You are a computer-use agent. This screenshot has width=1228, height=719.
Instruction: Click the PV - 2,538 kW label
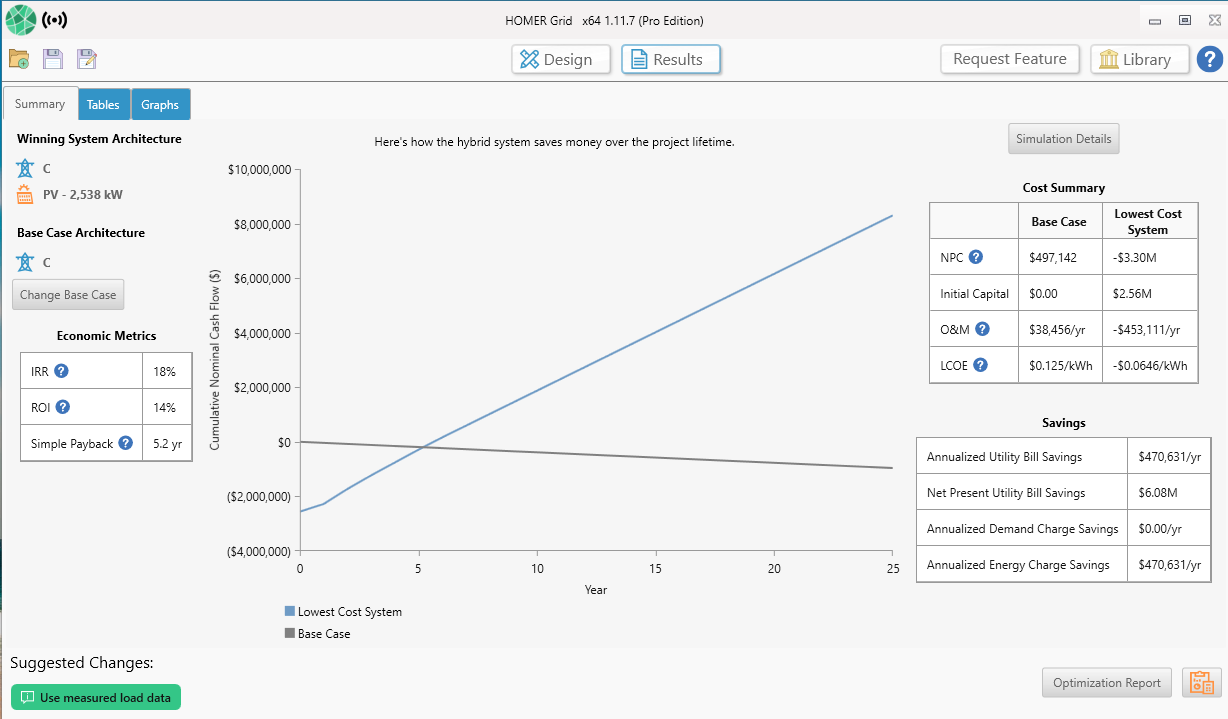coord(83,194)
